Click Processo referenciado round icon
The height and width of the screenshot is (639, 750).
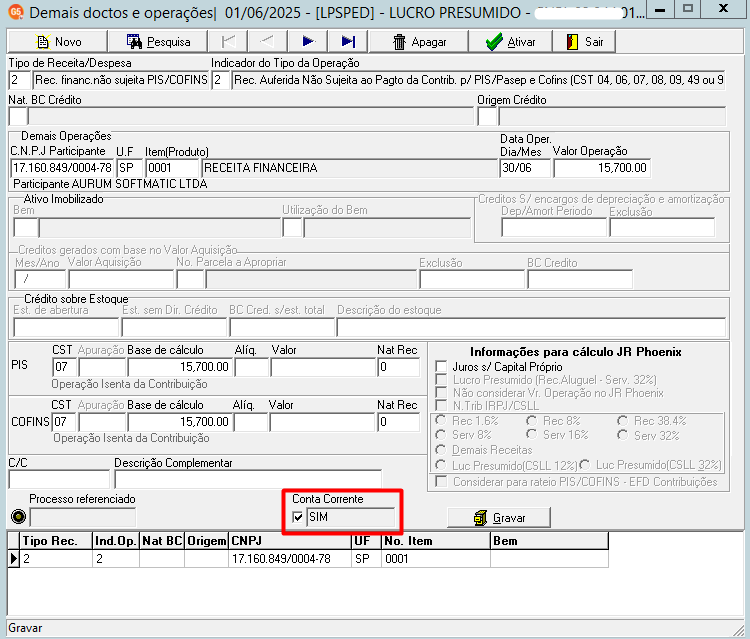click(x=18, y=517)
